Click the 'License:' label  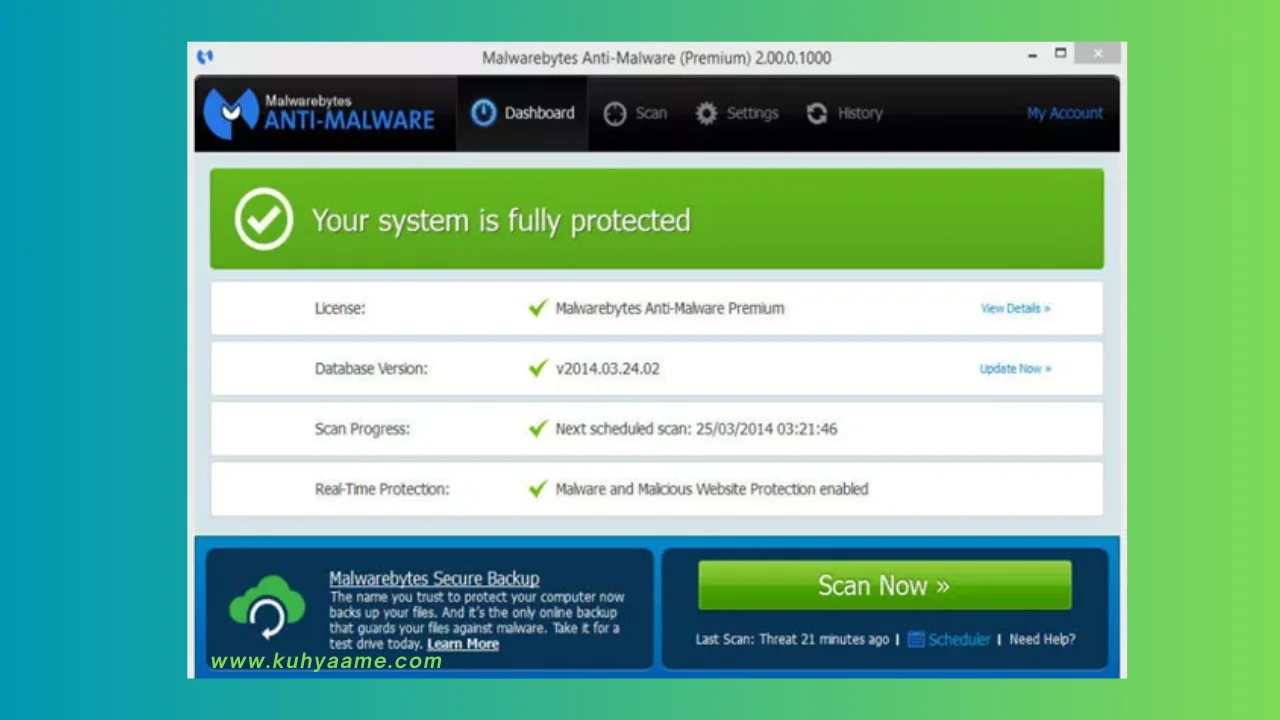pos(340,308)
